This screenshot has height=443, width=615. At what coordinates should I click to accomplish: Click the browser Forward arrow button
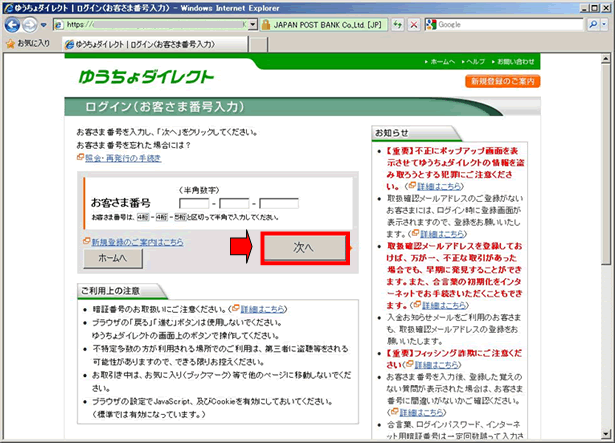point(30,25)
